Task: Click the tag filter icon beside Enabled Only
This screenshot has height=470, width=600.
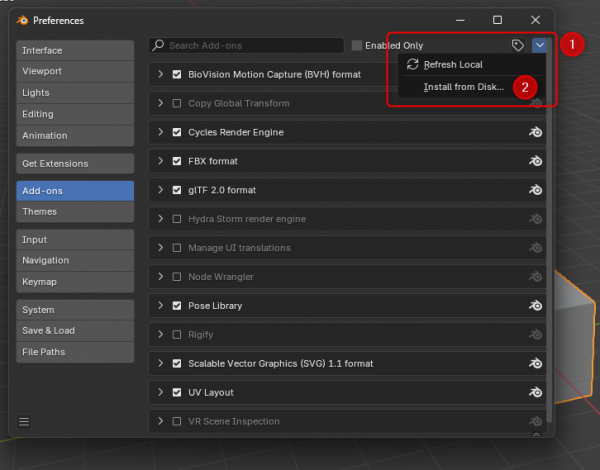Action: coord(518,45)
